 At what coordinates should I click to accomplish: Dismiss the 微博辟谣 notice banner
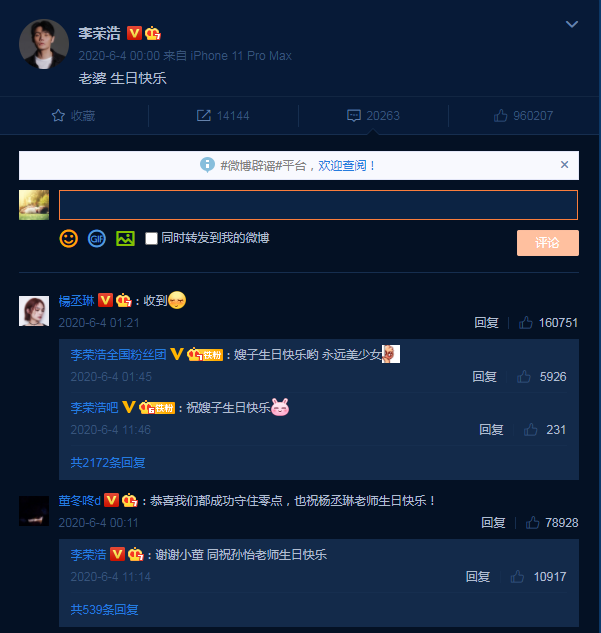(564, 165)
